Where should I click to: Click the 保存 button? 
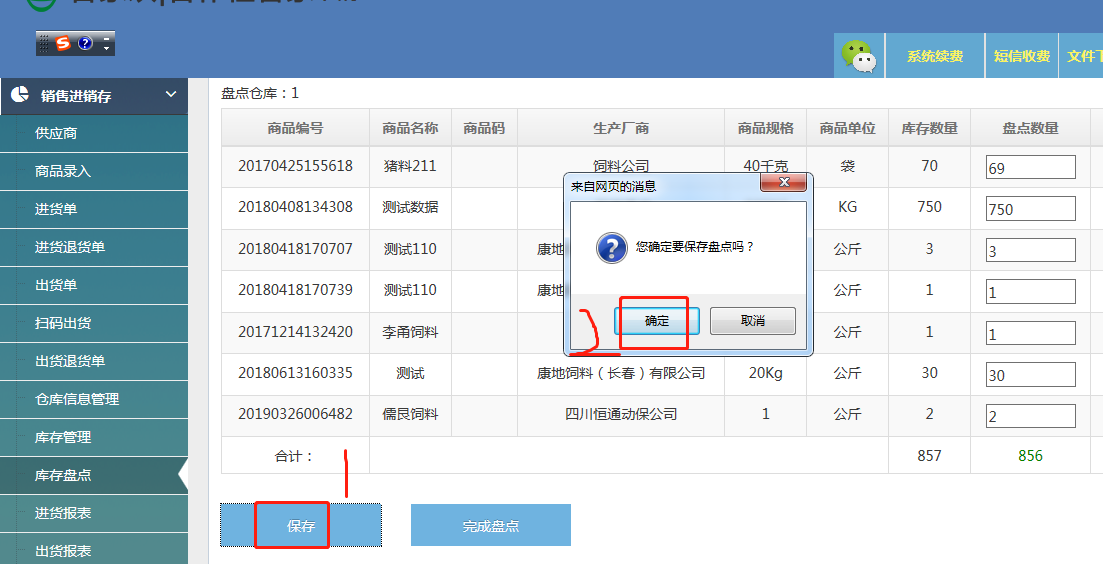(301, 525)
